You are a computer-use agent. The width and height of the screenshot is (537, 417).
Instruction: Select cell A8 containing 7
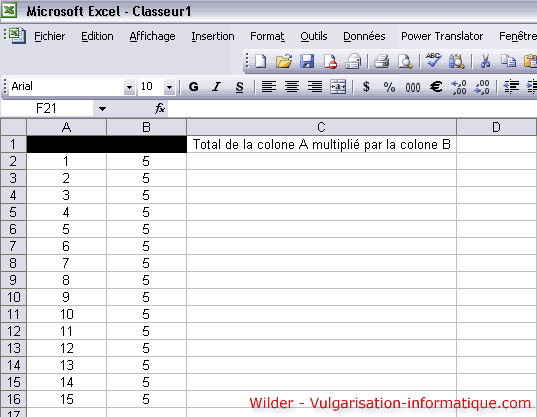click(66, 263)
